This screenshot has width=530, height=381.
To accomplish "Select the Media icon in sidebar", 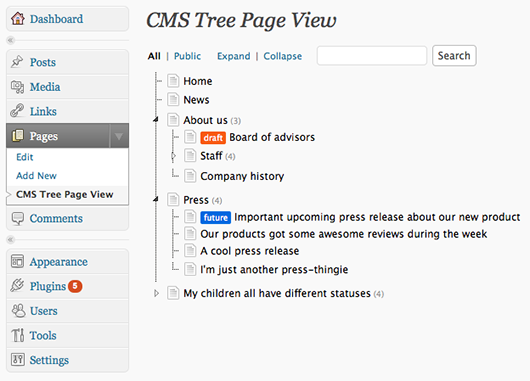I will [x=17, y=87].
